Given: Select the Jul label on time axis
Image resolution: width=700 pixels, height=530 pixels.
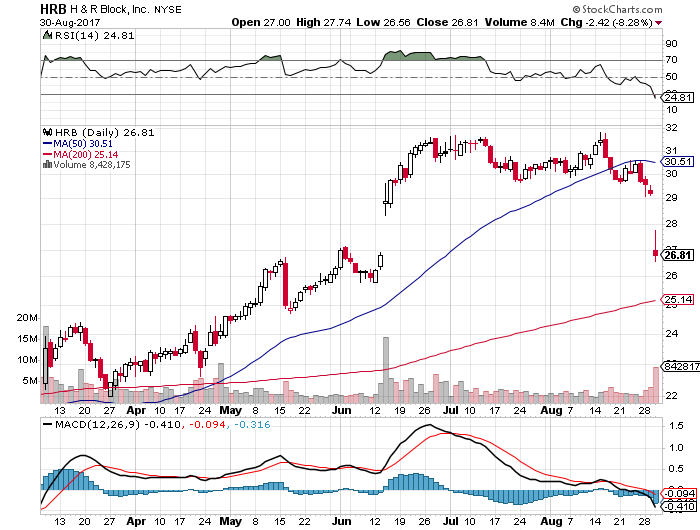Looking at the screenshot, I should click(x=453, y=410).
